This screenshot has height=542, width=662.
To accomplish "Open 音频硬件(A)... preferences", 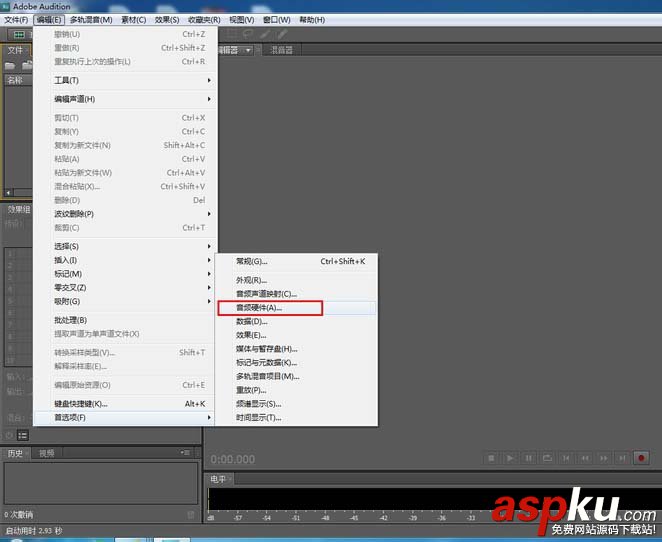I will [296, 308].
